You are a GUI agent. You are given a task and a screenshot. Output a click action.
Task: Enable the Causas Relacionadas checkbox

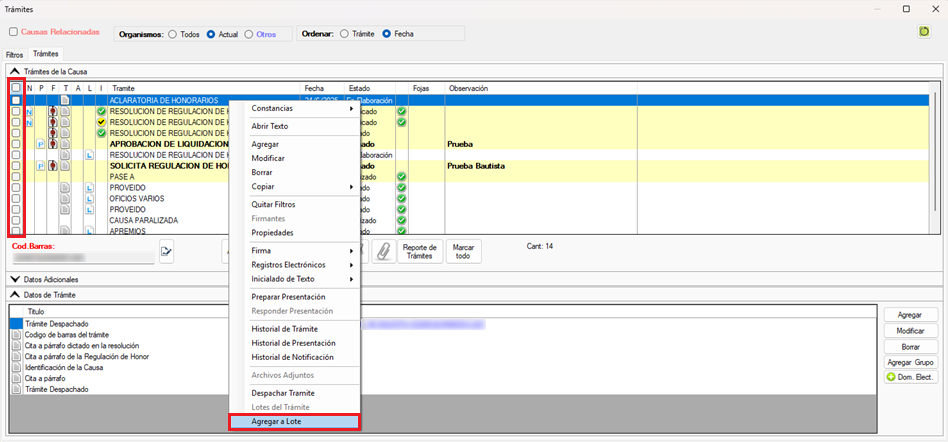14,32
